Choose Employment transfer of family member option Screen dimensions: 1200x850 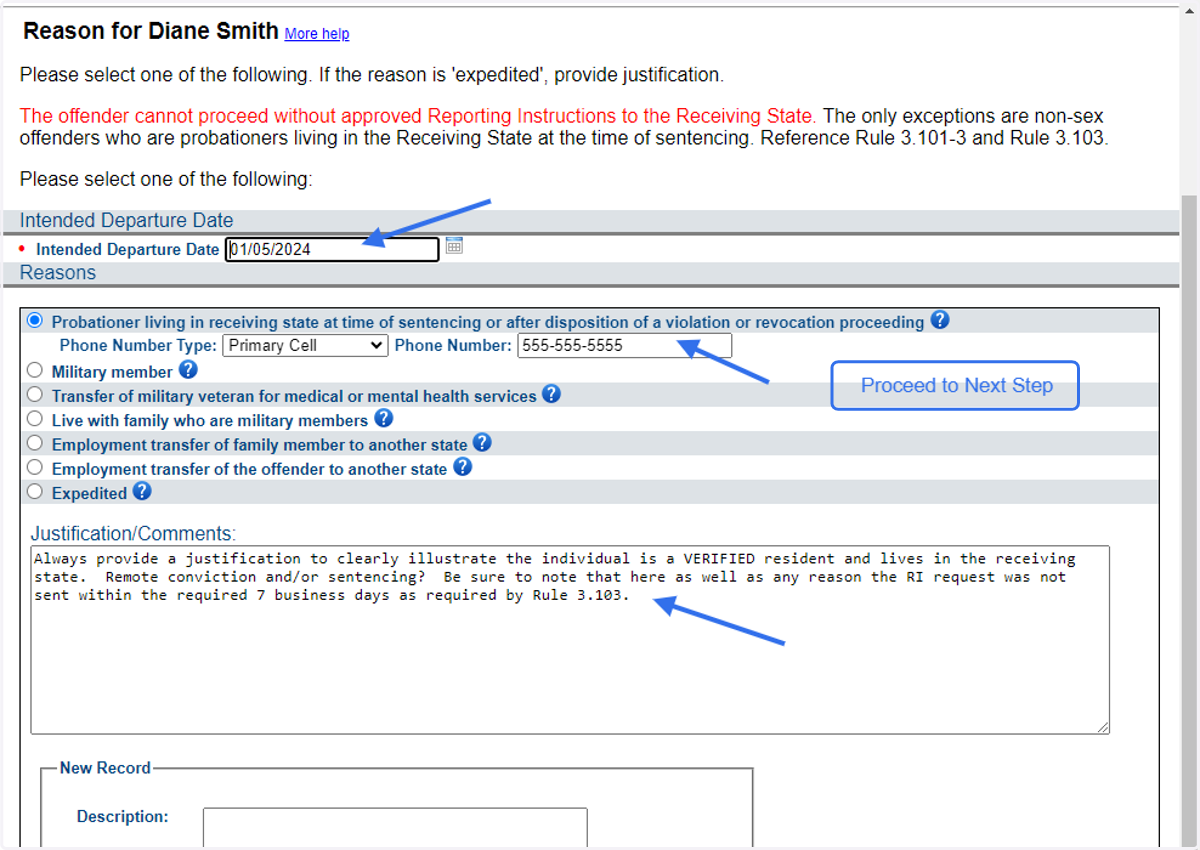pyautogui.click(x=35, y=442)
